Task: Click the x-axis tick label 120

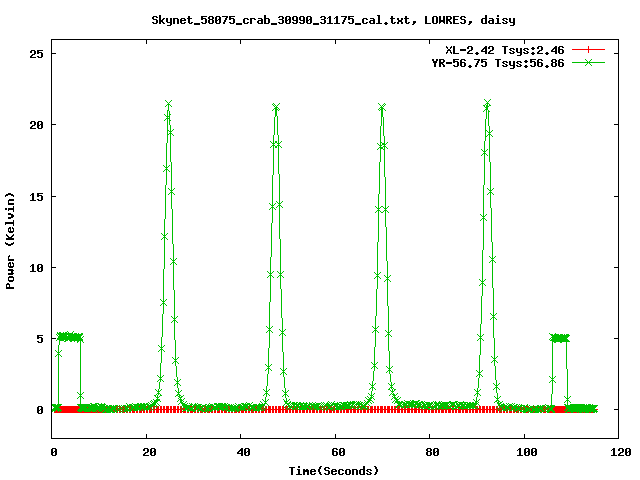Action: click(621, 452)
